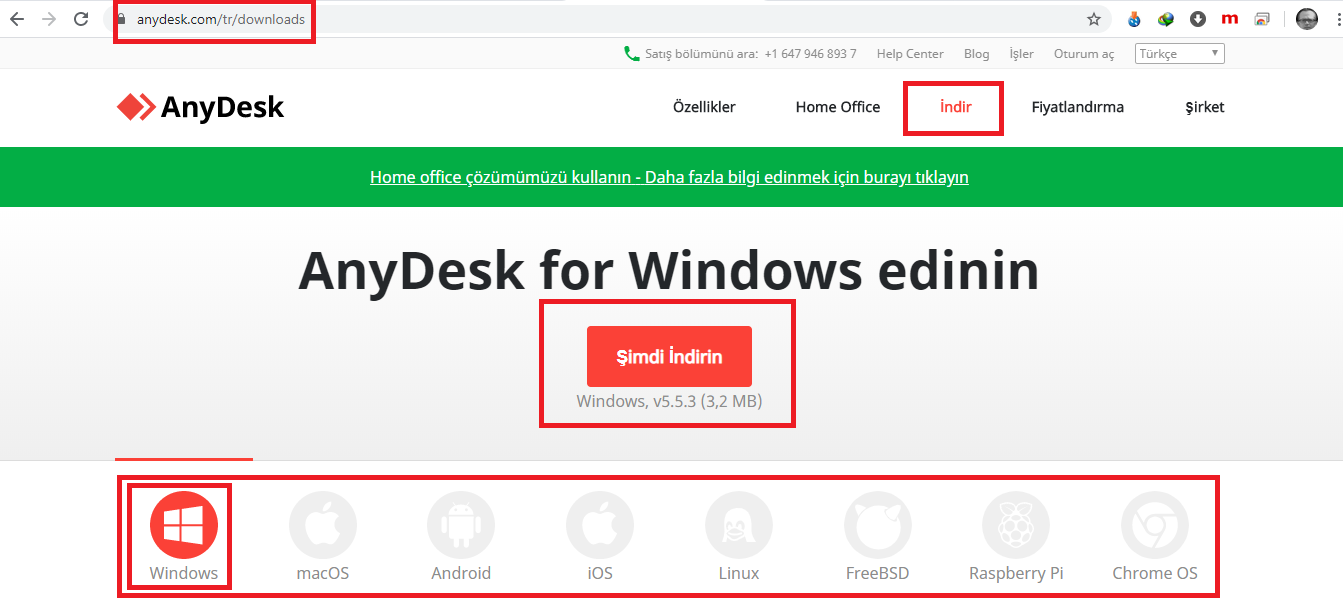1343x599 pixels.
Task: Click the Windows, v5.5.3 (3,2 MB) text
Action: [x=669, y=402]
